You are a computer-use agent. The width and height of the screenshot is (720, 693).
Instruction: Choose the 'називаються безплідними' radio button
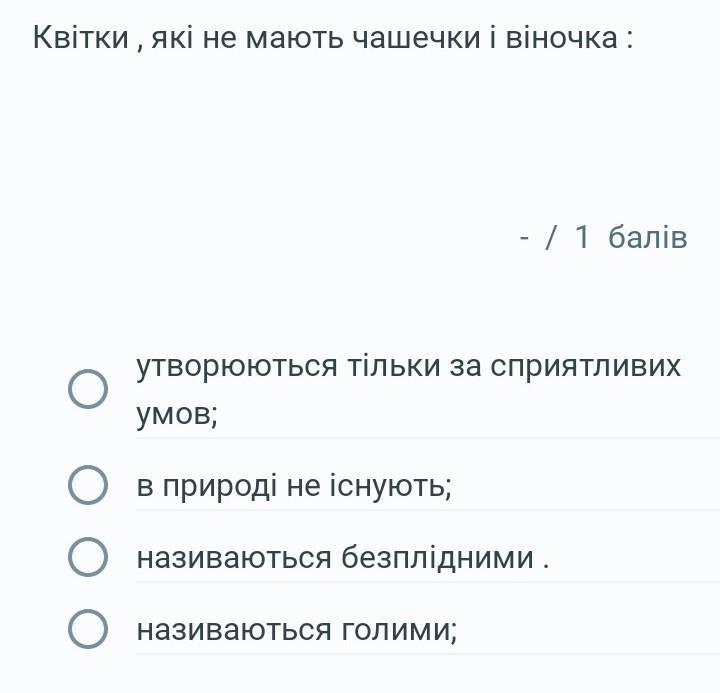[88, 557]
